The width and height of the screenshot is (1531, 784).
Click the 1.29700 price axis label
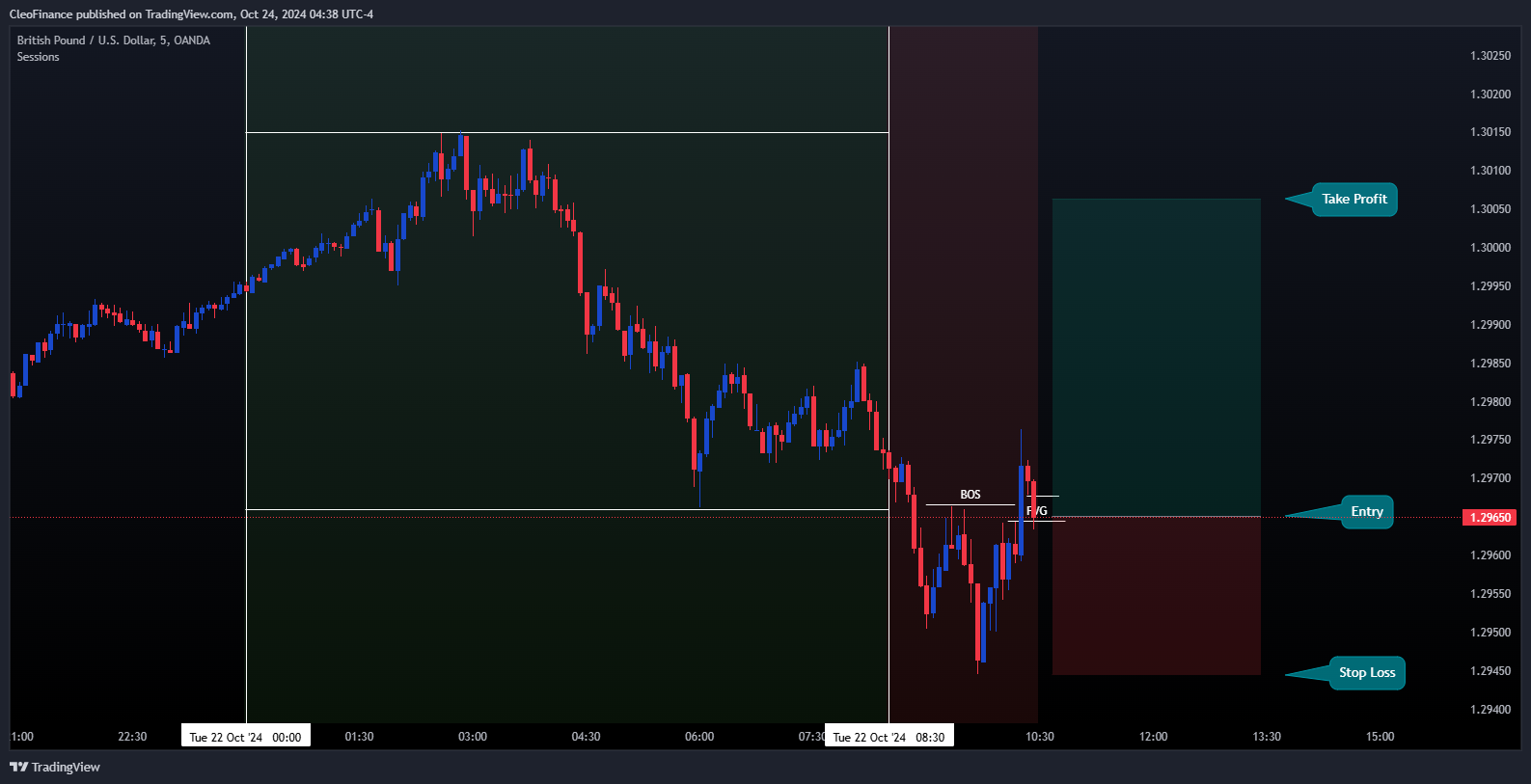click(1490, 478)
